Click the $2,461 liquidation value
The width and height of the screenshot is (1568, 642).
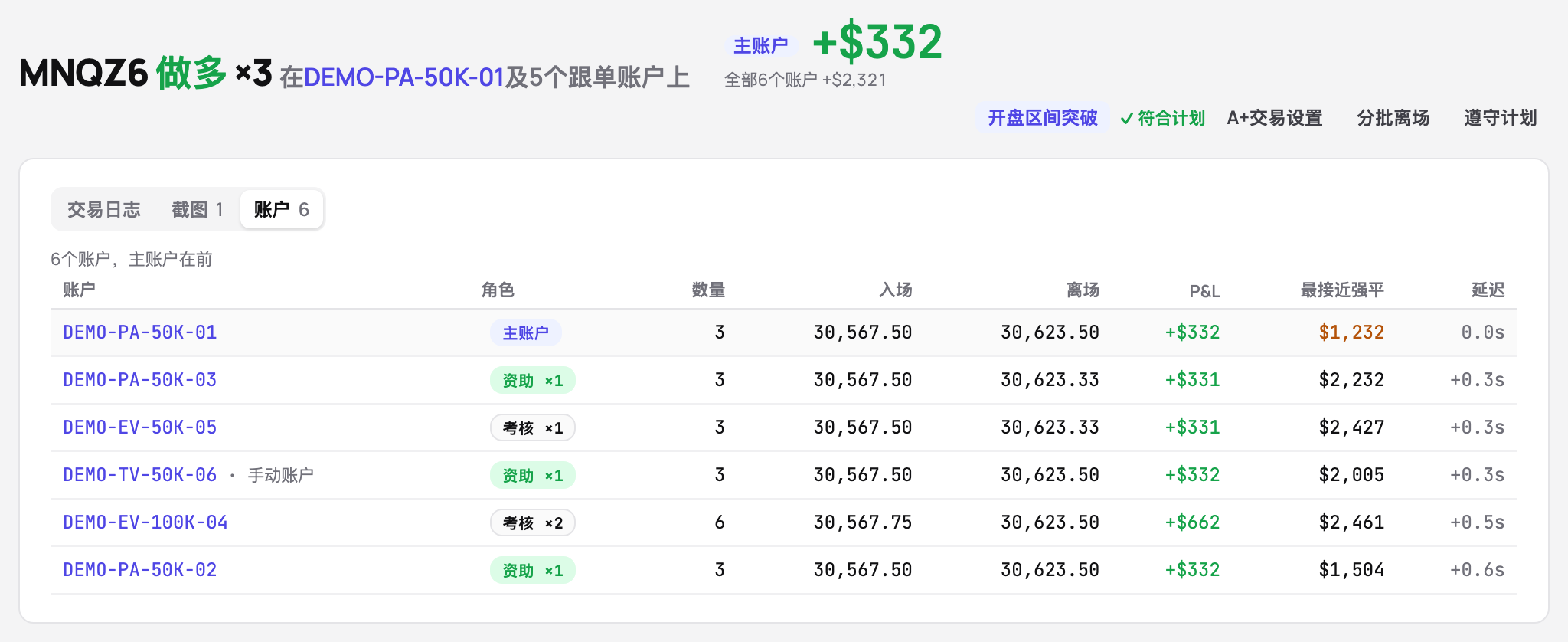[1351, 522]
